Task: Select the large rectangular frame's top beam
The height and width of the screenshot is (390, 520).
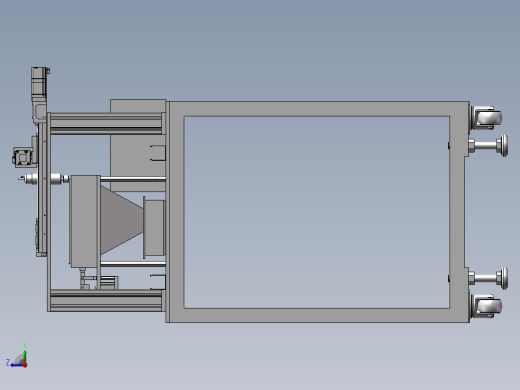Action: click(x=318, y=109)
